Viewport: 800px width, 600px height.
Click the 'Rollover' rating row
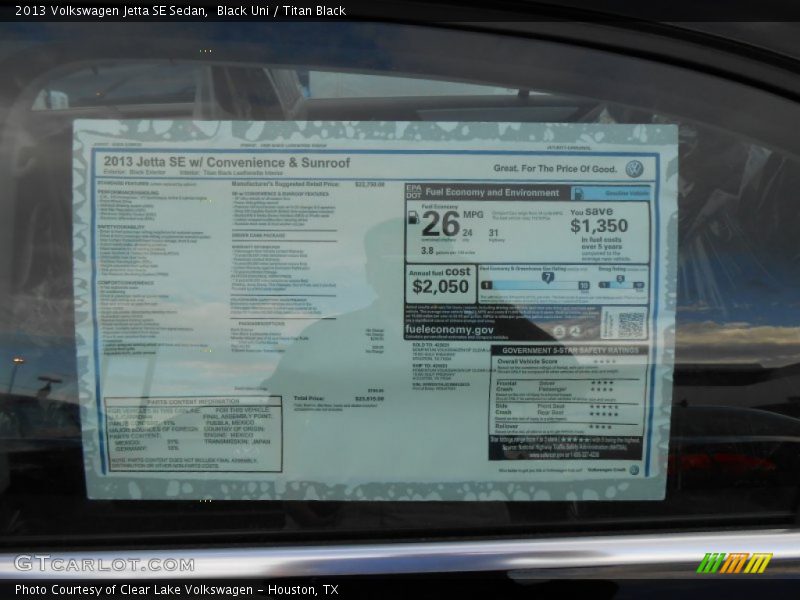pyautogui.click(x=566, y=427)
